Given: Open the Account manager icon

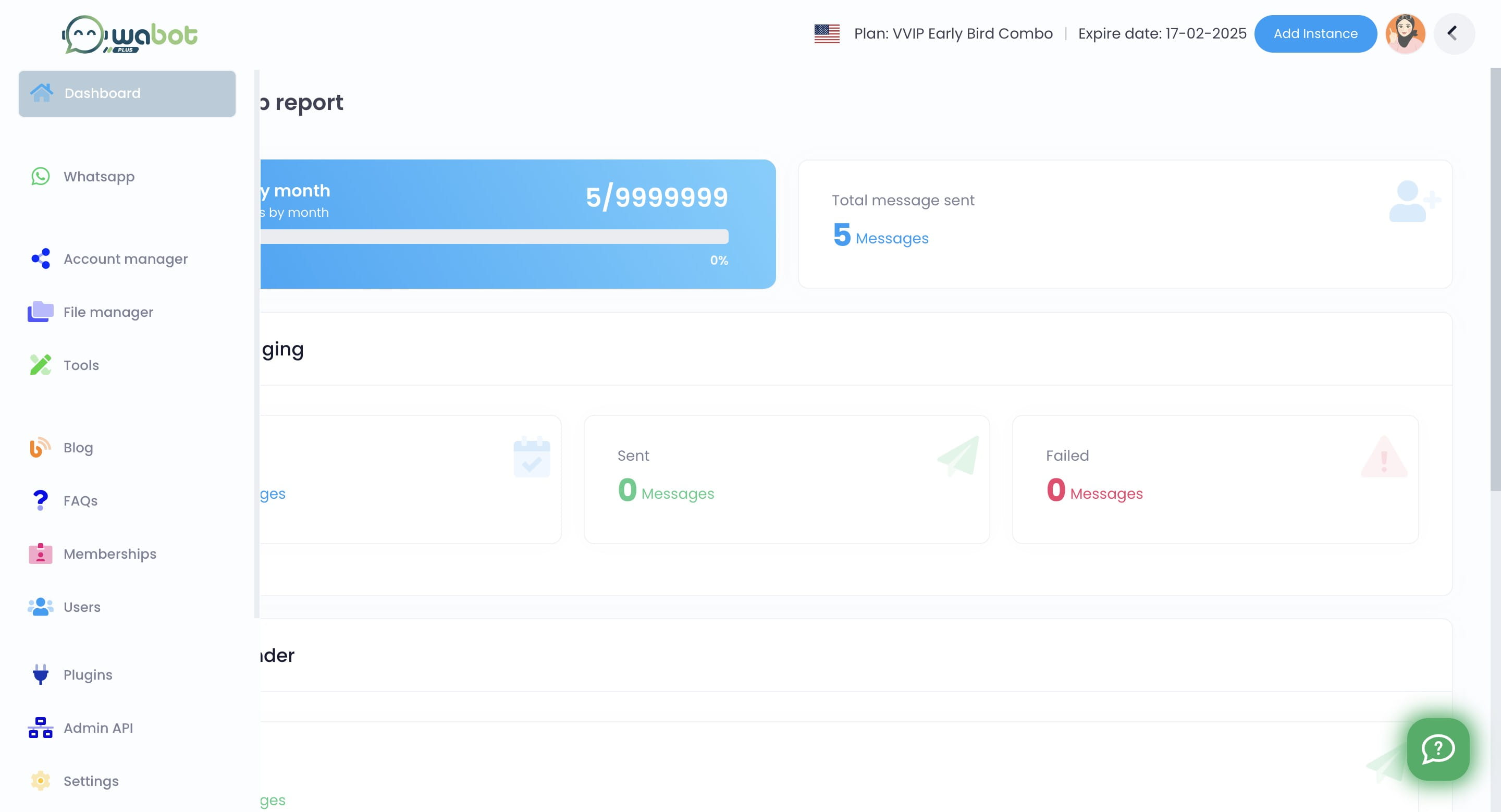Looking at the screenshot, I should pyautogui.click(x=40, y=259).
